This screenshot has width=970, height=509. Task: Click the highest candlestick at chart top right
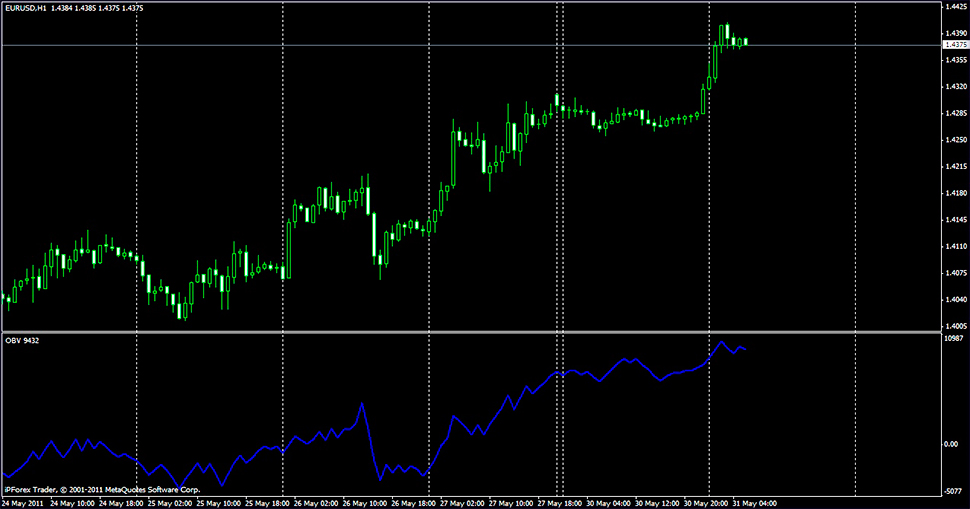tap(726, 32)
